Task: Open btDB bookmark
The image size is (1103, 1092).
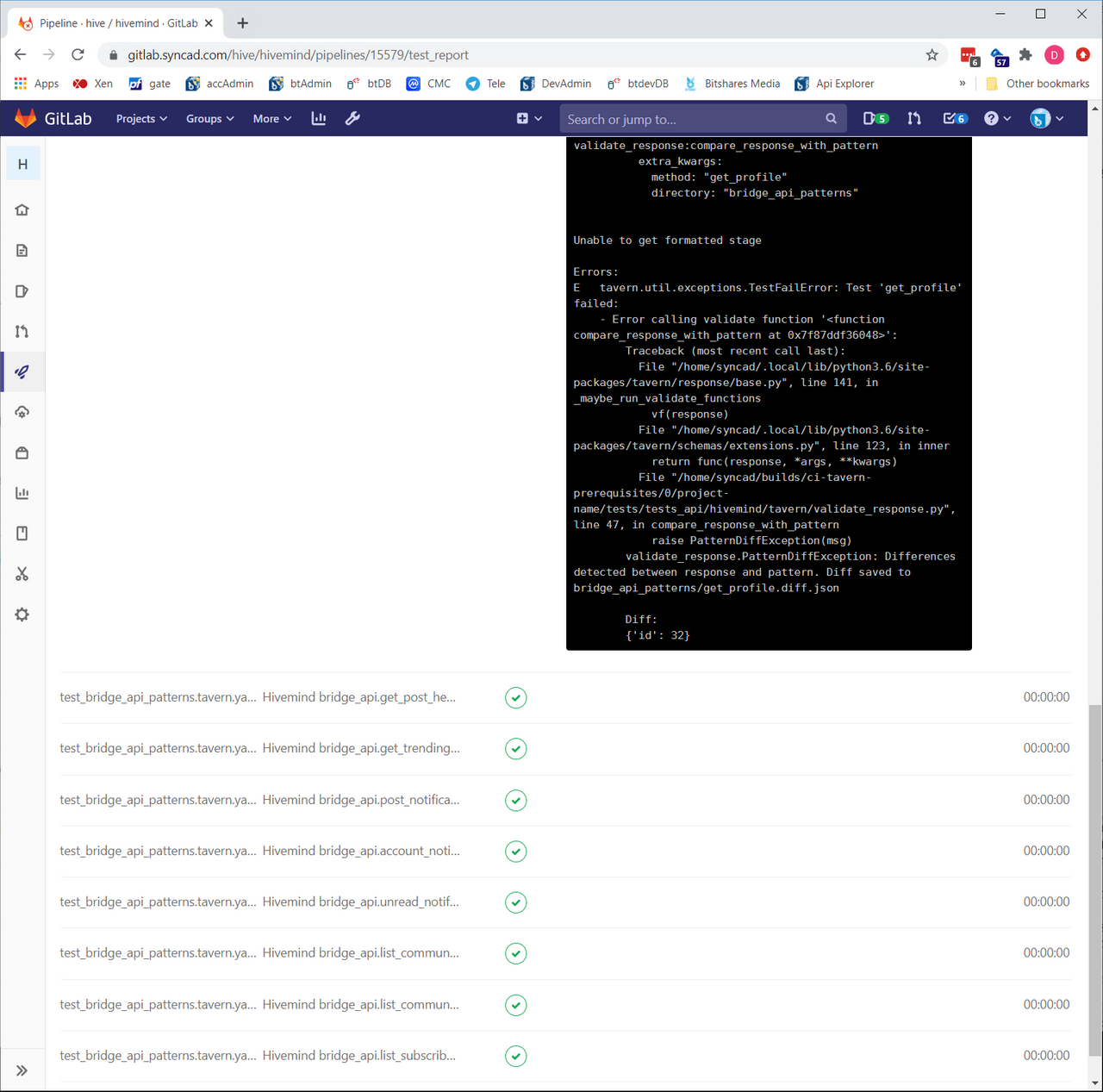Action: (x=369, y=84)
